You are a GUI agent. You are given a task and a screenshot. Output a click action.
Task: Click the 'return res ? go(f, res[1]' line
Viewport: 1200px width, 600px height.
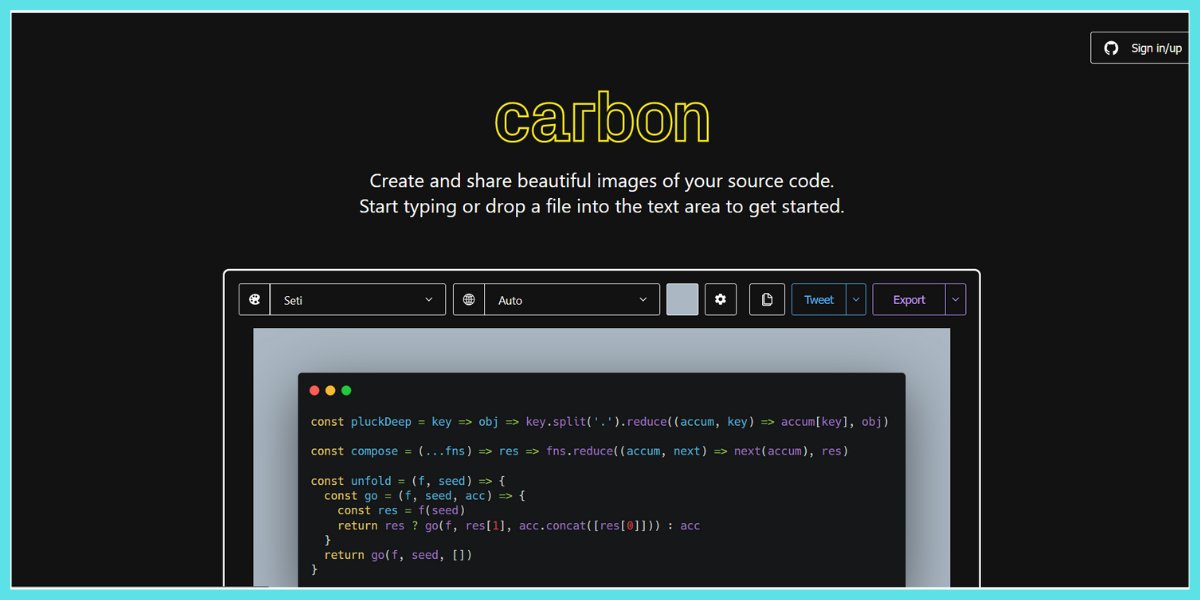[x=519, y=525]
